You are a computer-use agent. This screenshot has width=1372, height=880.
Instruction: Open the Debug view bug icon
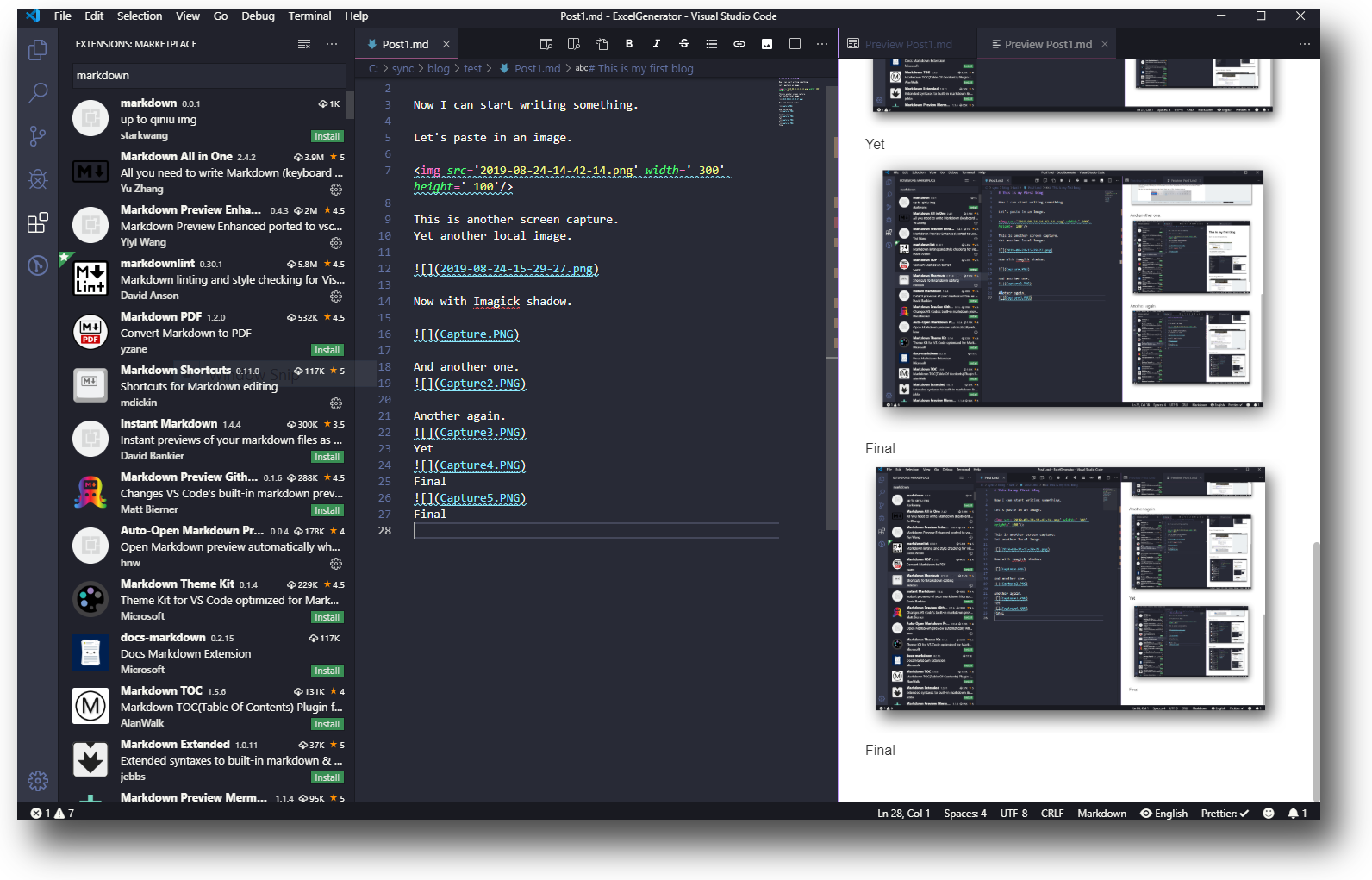(x=37, y=178)
